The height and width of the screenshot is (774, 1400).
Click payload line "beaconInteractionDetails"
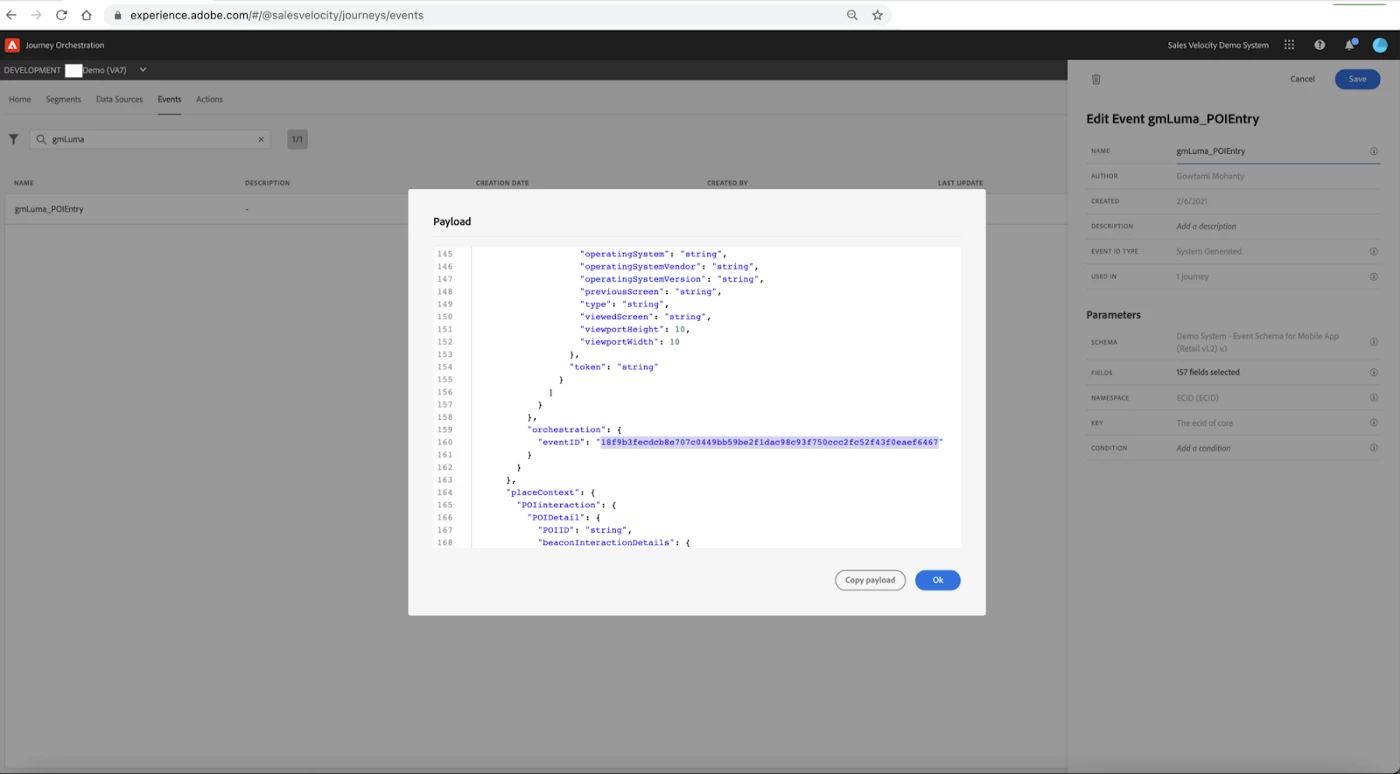pos(614,542)
